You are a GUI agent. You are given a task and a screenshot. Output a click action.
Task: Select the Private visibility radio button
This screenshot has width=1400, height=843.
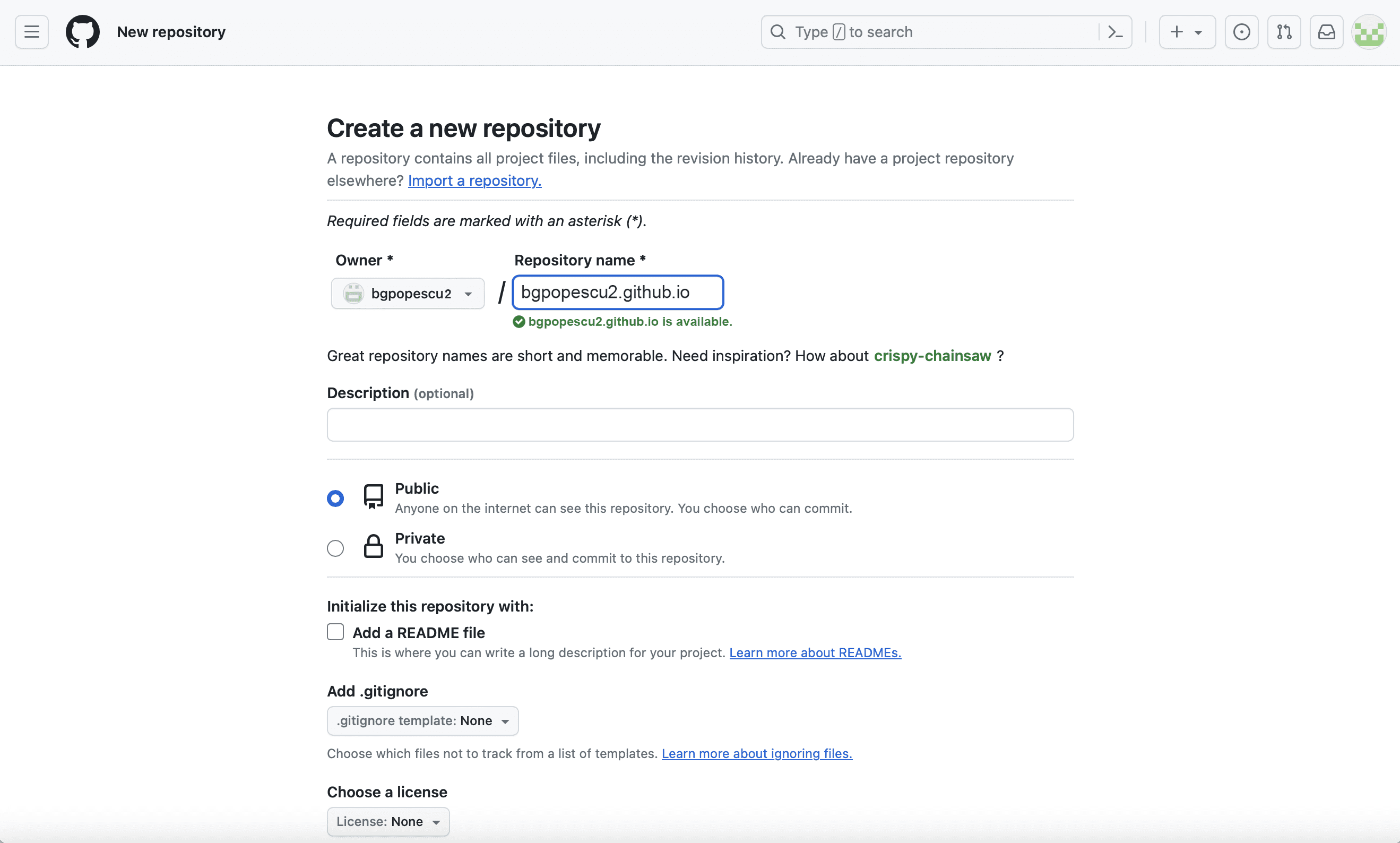[x=335, y=548]
